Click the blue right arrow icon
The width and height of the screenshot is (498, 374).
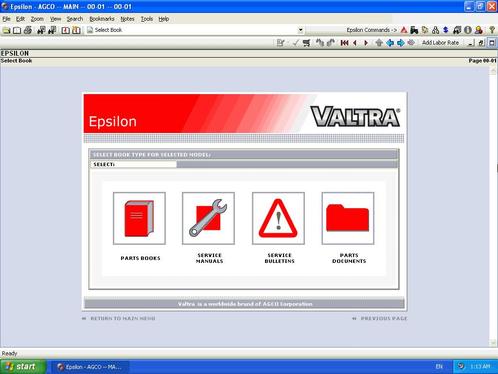[400, 43]
